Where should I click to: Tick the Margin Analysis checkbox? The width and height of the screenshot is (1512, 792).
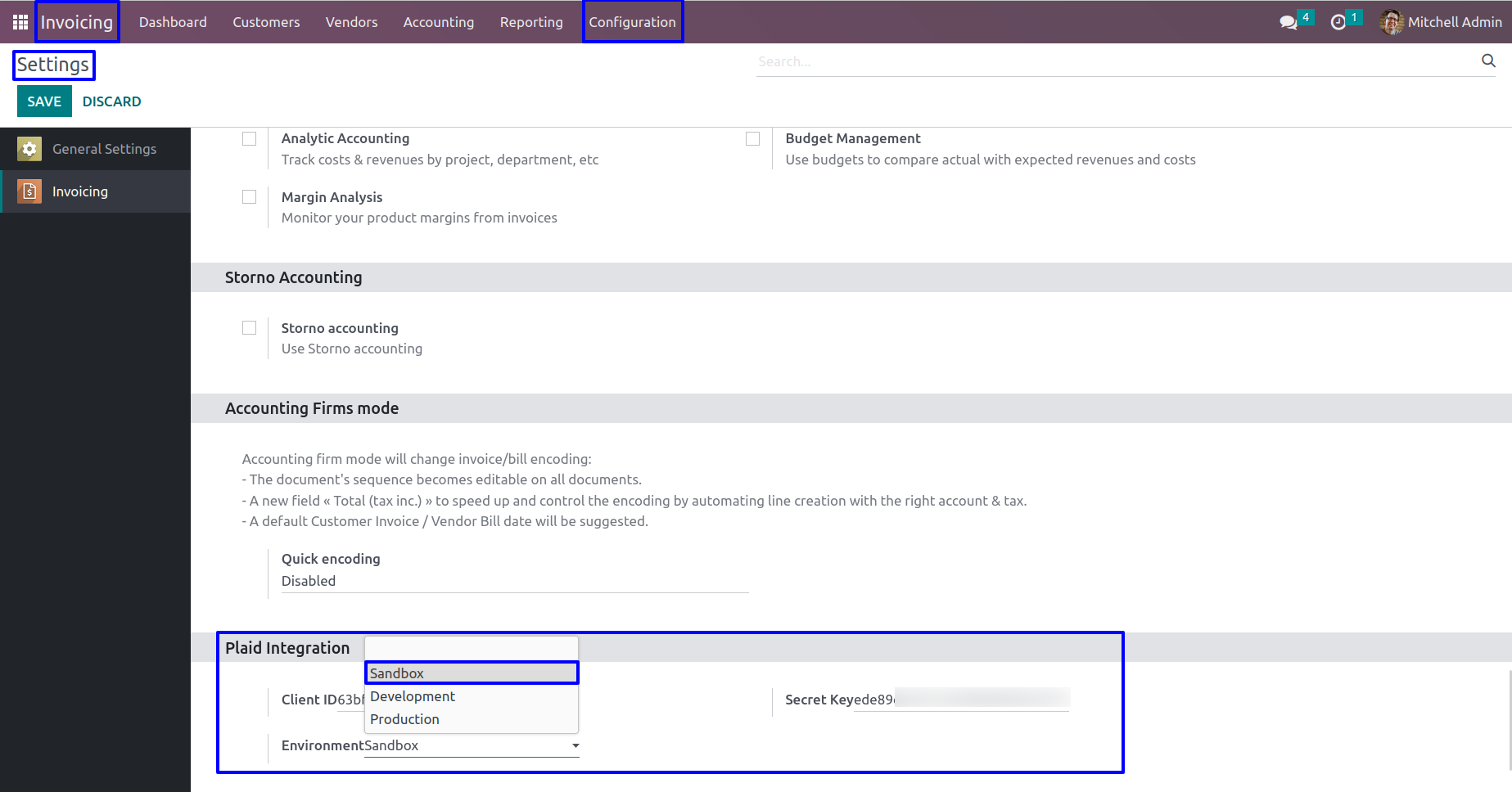(x=250, y=197)
